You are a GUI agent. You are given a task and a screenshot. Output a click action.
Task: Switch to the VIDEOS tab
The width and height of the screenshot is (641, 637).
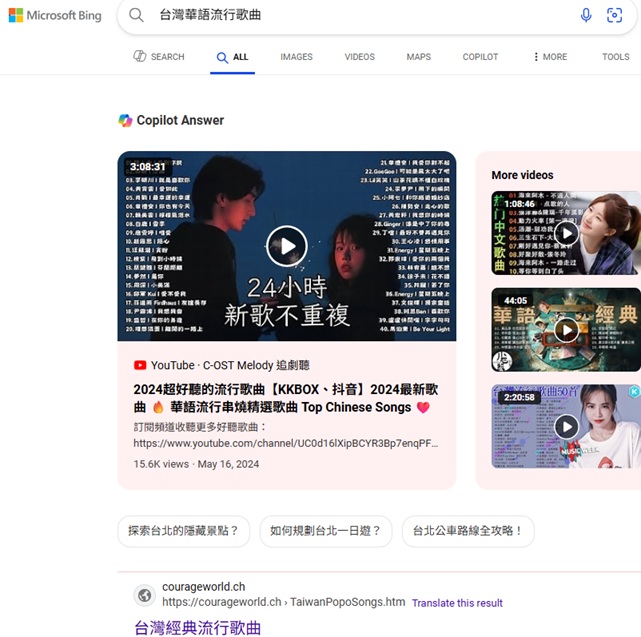360,57
